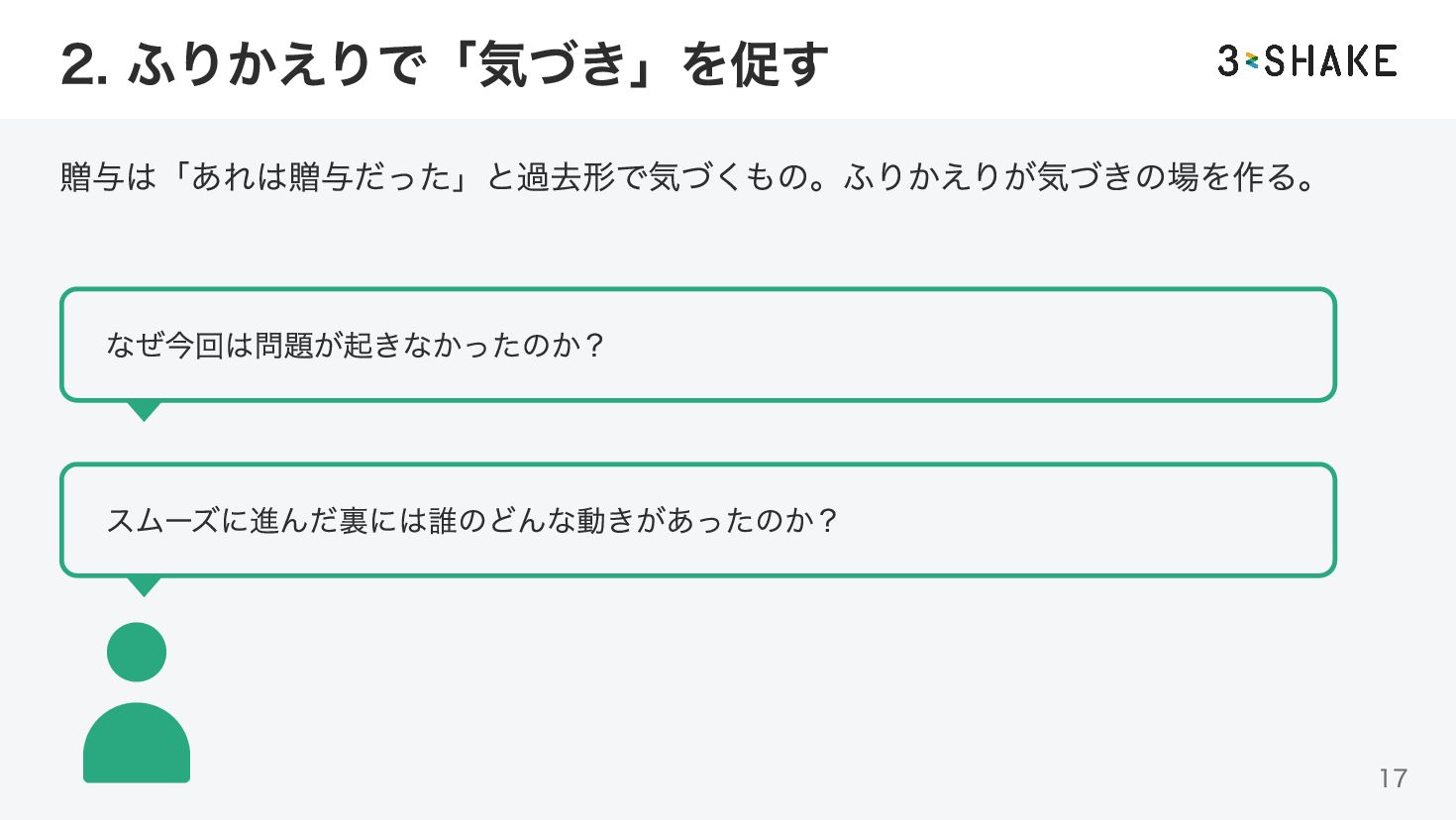Click the text スムーズに進んだ裏には誰のどんな動きがあったのか？
This screenshot has width=1456, height=820.
click(472, 521)
